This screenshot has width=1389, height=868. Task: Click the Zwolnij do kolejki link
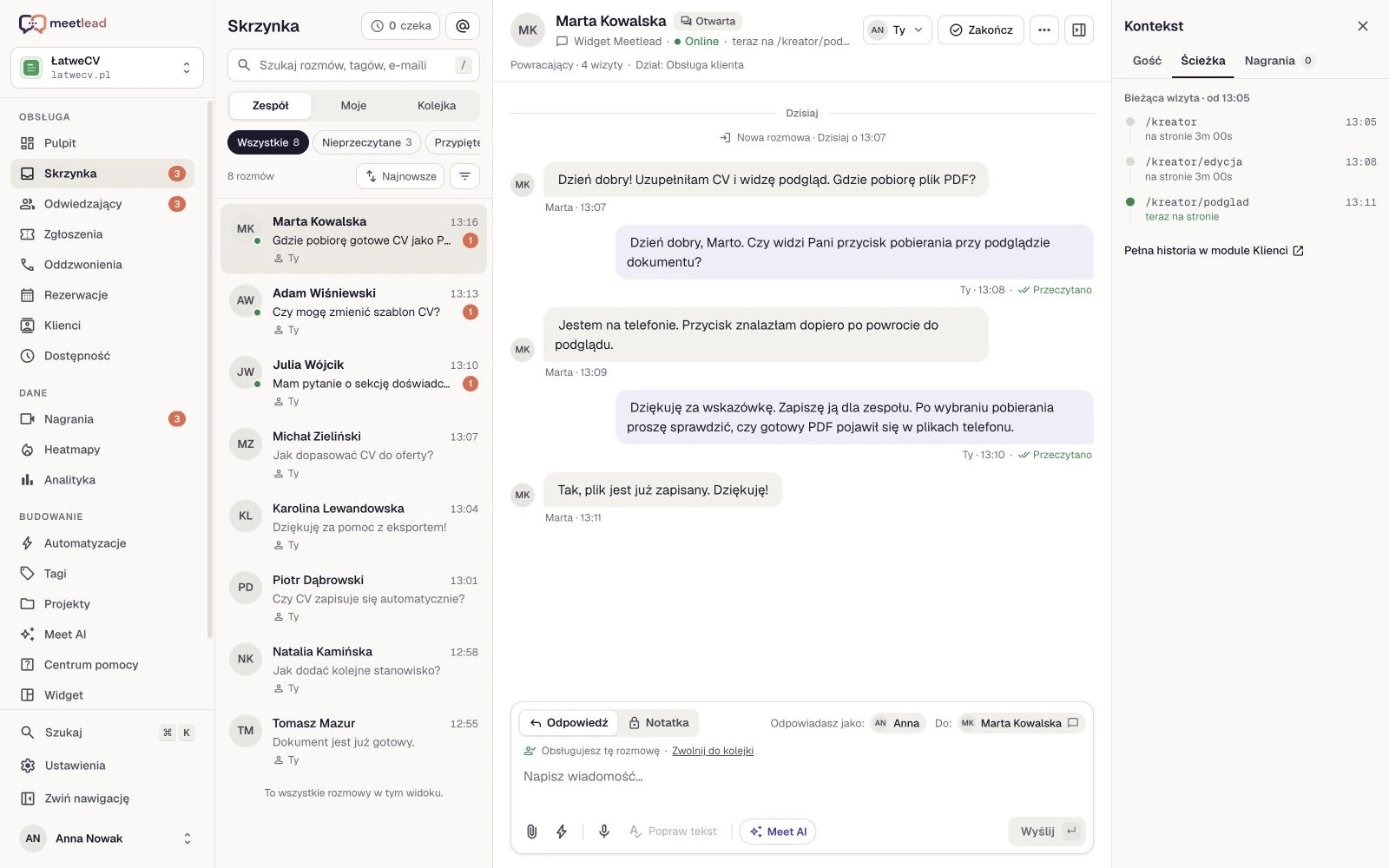[713, 751]
